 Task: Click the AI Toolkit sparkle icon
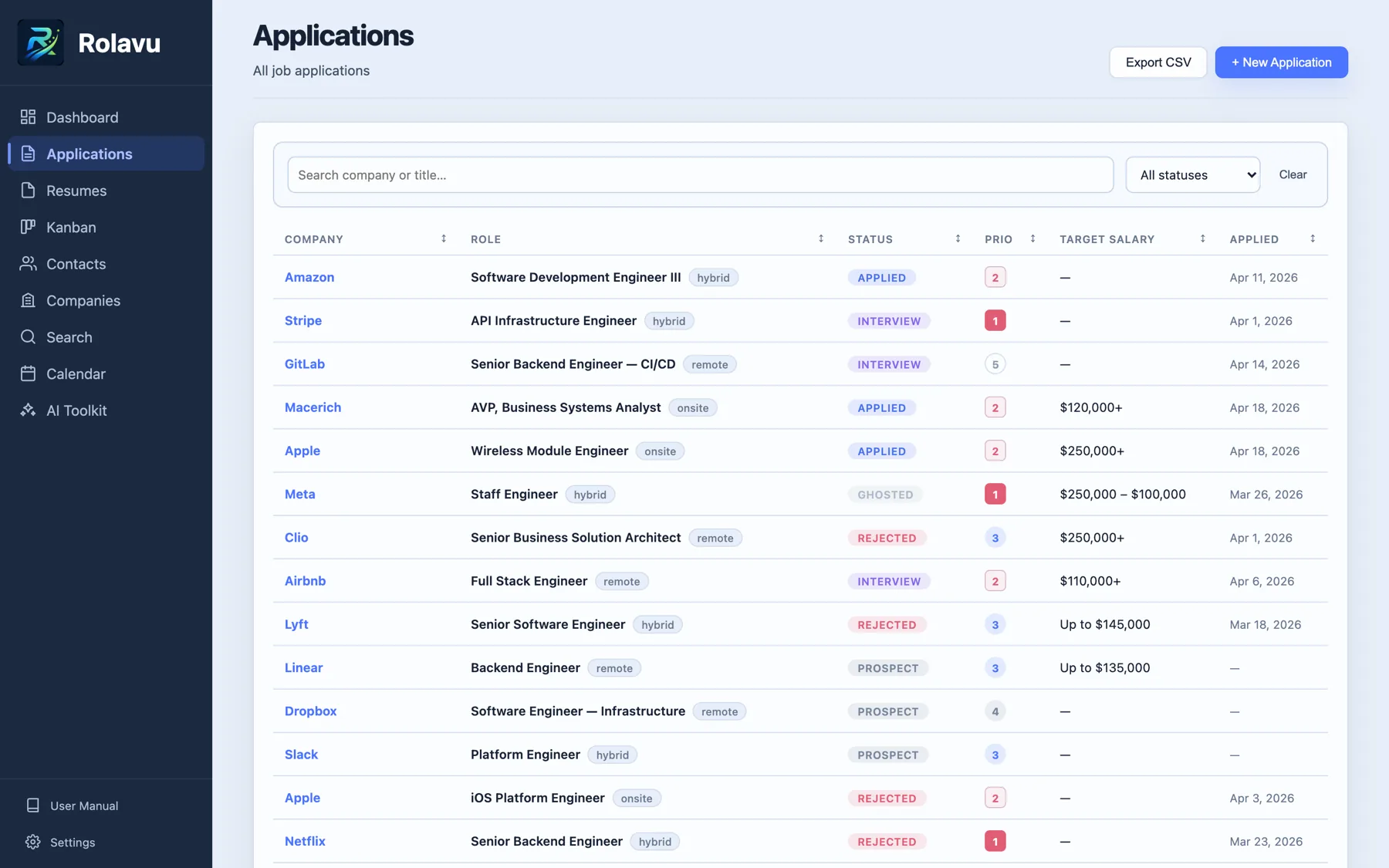click(28, 410)
